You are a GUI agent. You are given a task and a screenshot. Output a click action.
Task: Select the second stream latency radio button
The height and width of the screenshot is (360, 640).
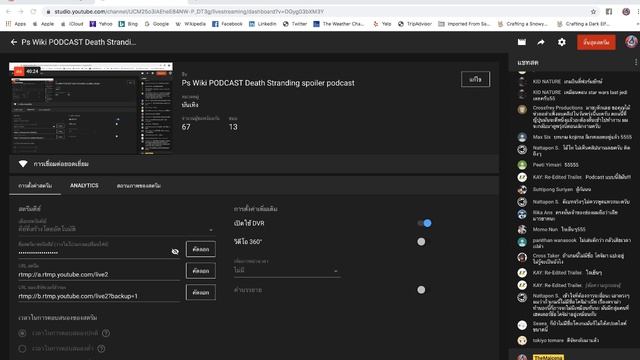22,349
